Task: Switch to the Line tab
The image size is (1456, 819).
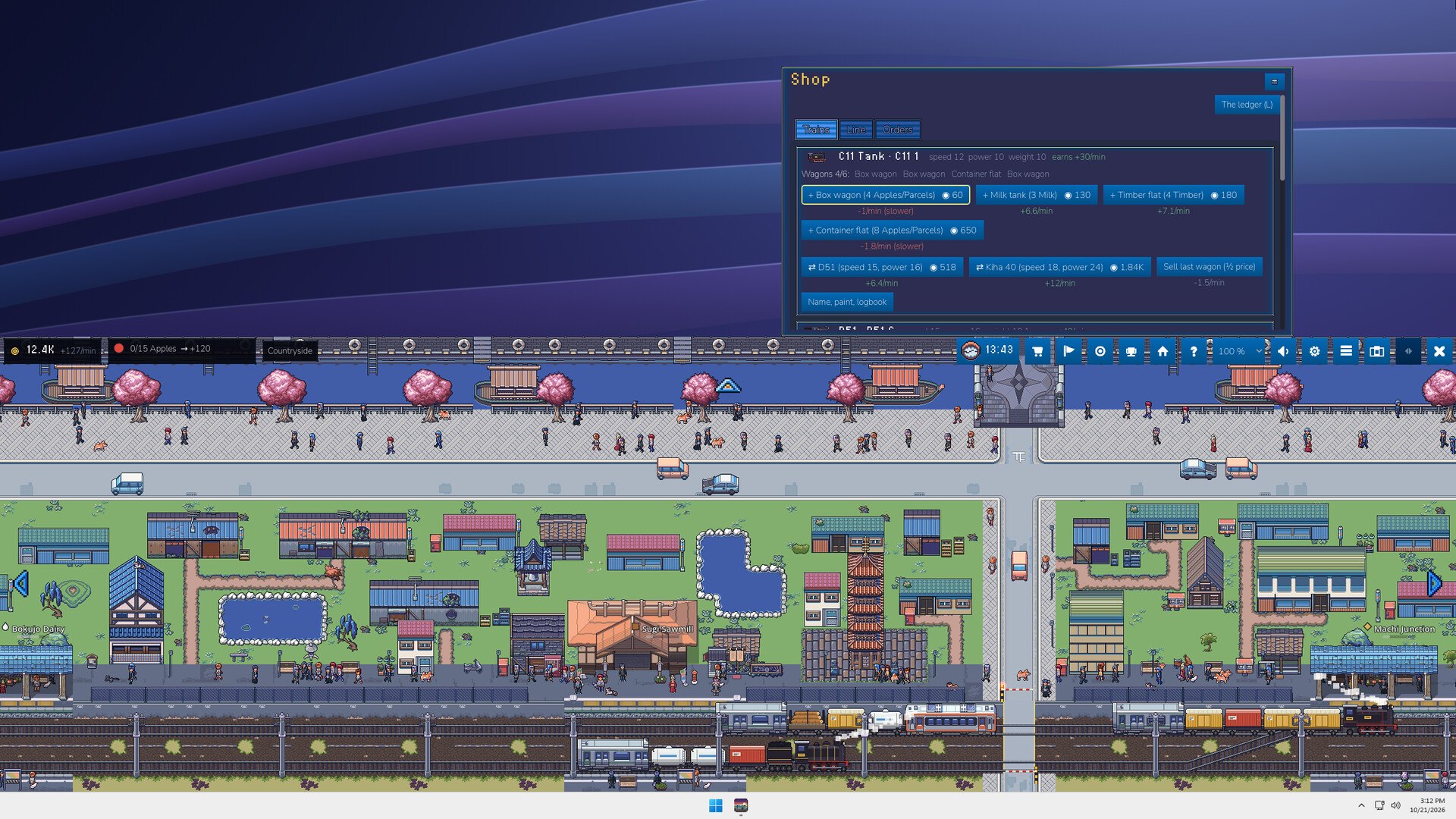Action: point(856,130)
